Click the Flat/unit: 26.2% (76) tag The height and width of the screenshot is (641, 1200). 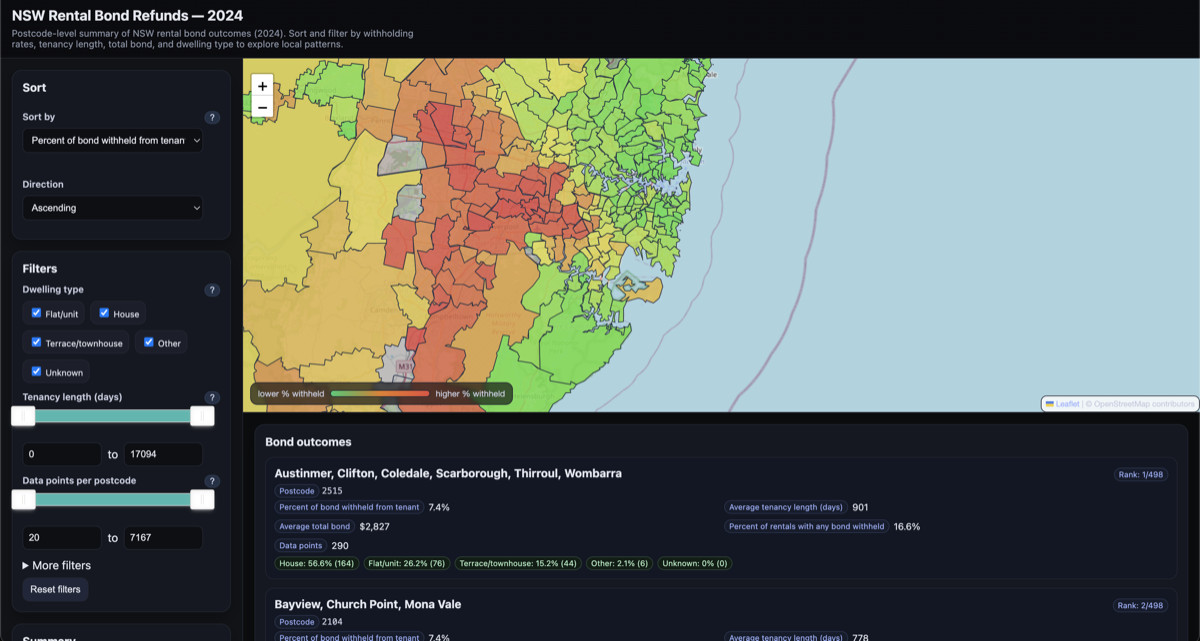pyautogui.click(x=407, y=563)
